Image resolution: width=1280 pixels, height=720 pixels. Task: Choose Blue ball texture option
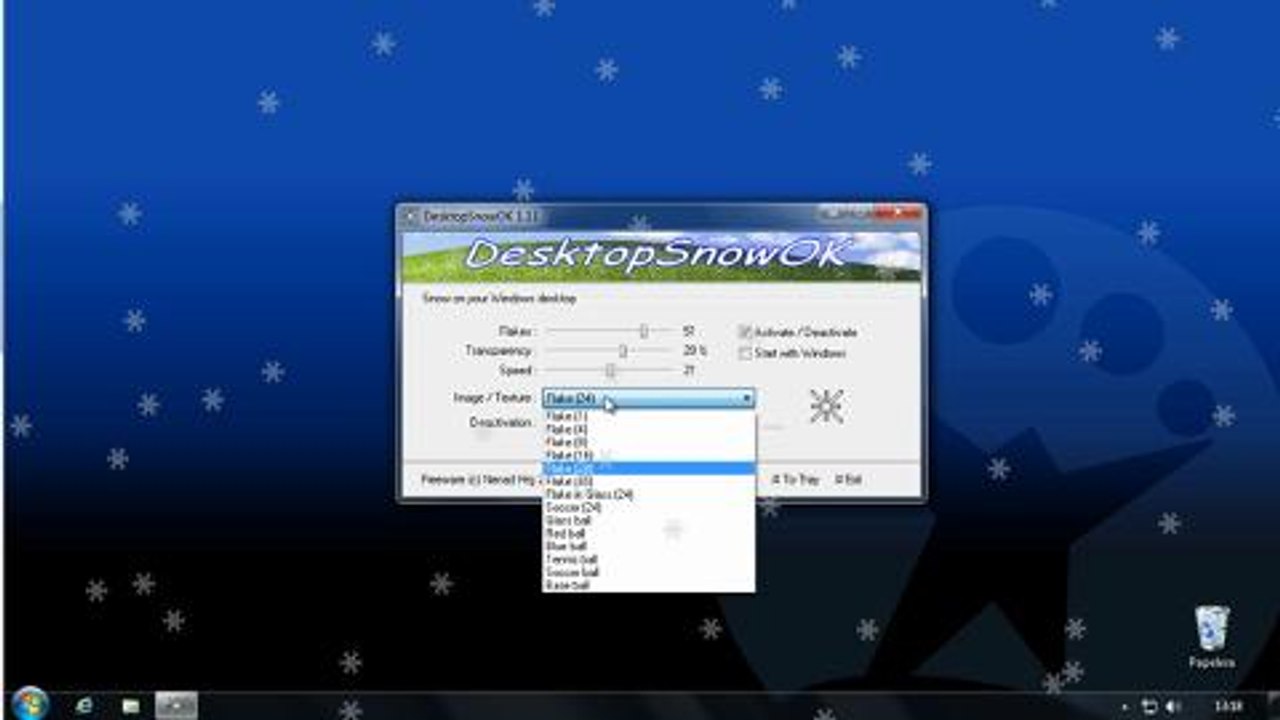648,546
